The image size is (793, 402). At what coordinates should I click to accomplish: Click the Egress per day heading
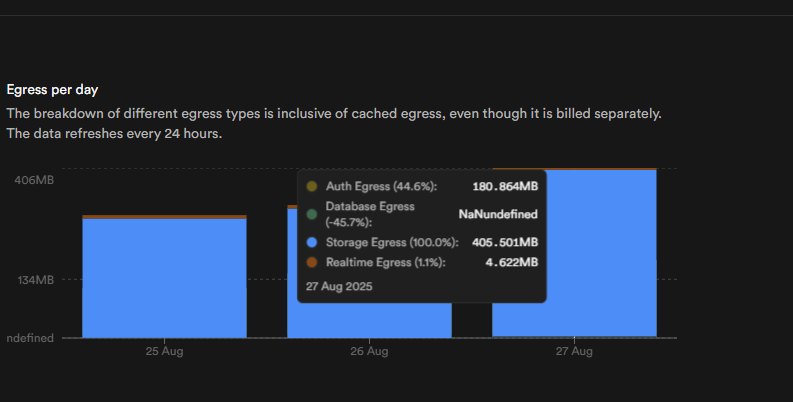52,90
